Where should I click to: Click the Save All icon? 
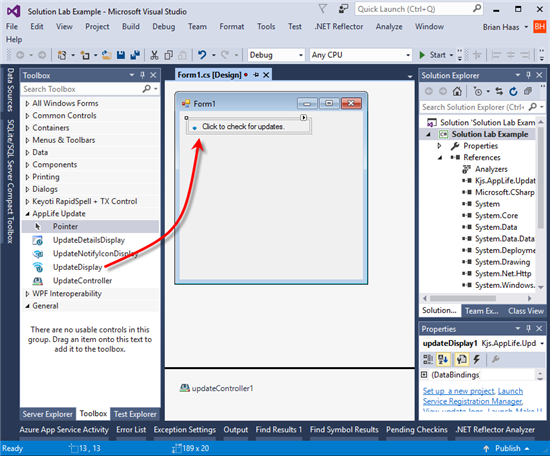135,55
